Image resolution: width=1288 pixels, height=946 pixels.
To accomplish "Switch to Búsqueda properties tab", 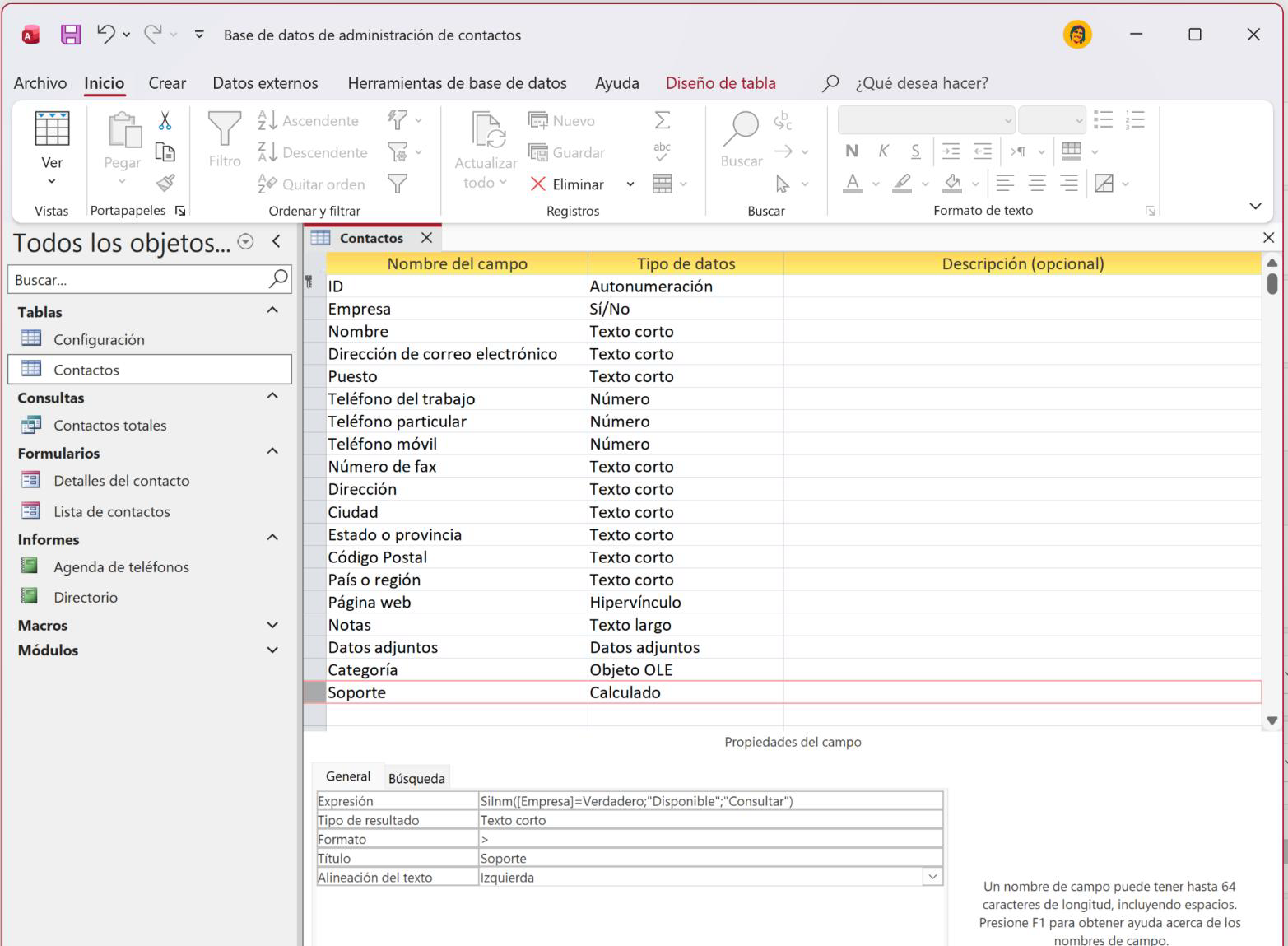I will click(416, 778).
